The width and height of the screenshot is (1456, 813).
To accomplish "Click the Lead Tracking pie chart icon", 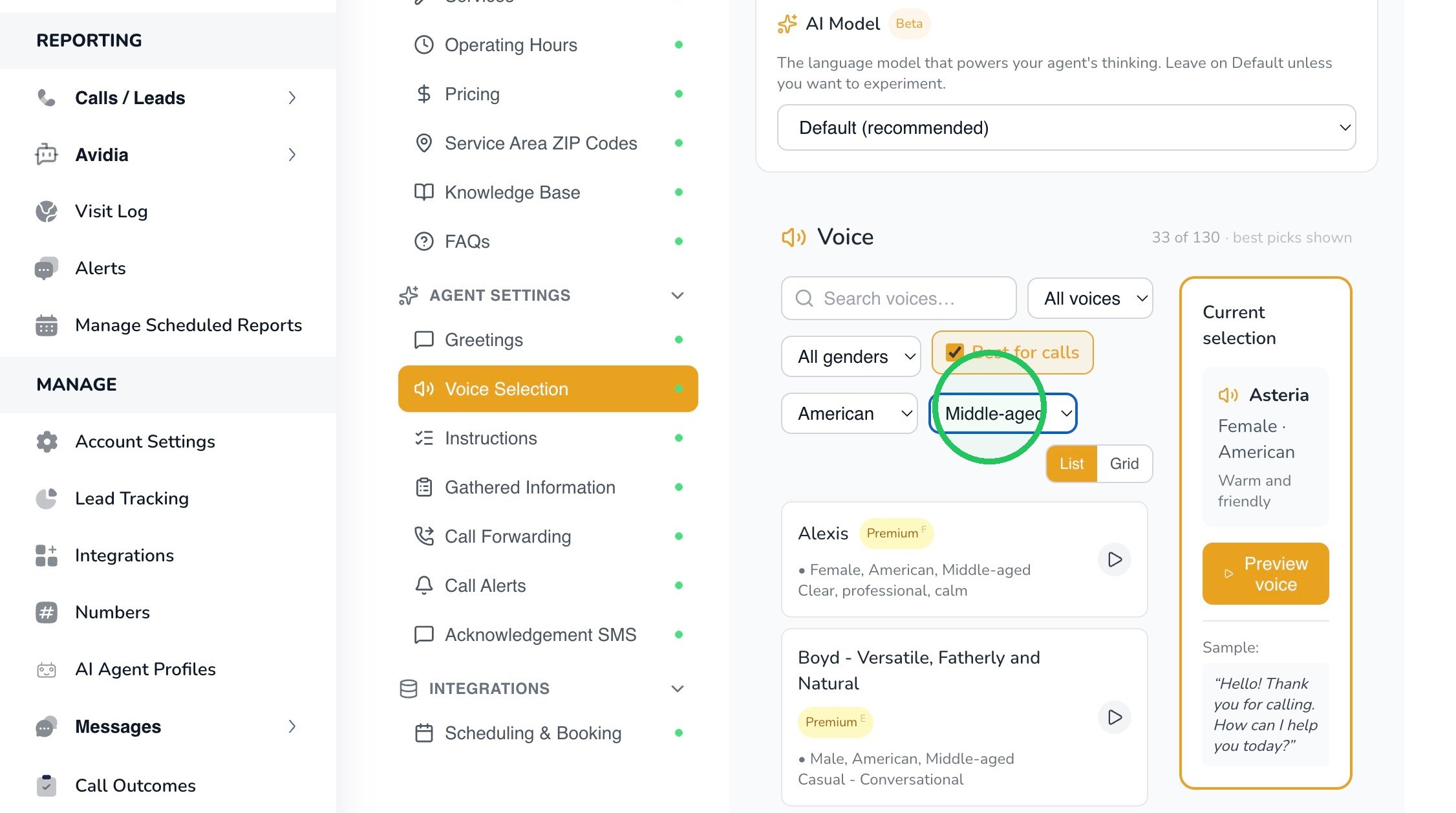I will 47,499.
